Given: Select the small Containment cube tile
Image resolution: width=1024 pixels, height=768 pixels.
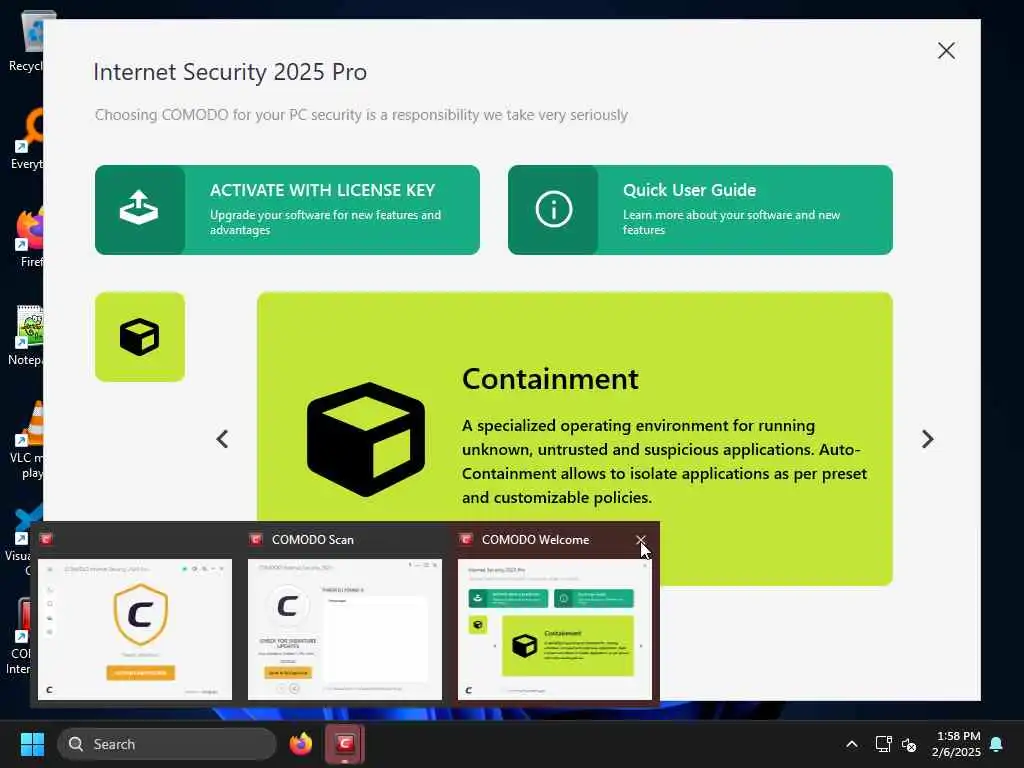Looking at the screenshot, I should (x=140, y=337).
